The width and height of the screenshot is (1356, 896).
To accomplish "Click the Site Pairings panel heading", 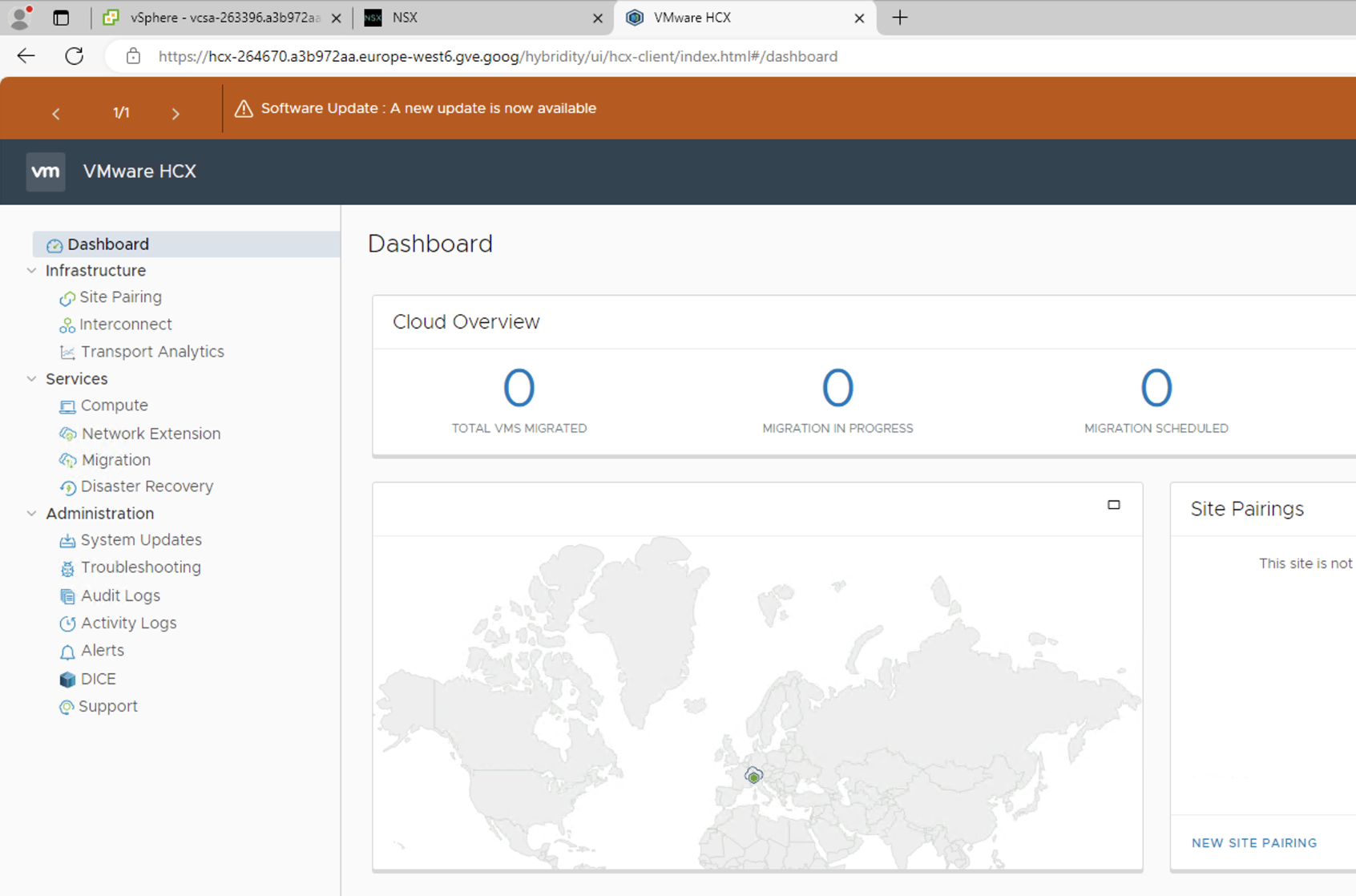I will (1247, 509).
